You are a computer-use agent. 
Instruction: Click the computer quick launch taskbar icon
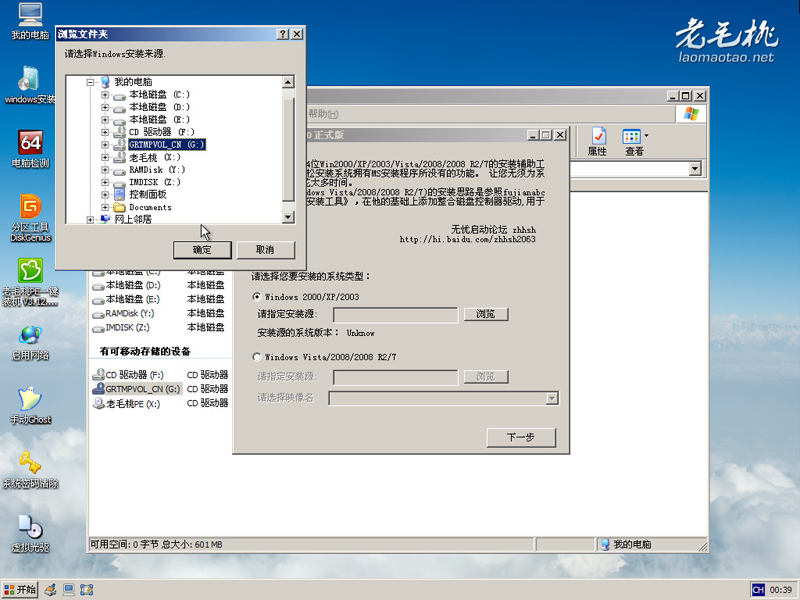(68, 590)
